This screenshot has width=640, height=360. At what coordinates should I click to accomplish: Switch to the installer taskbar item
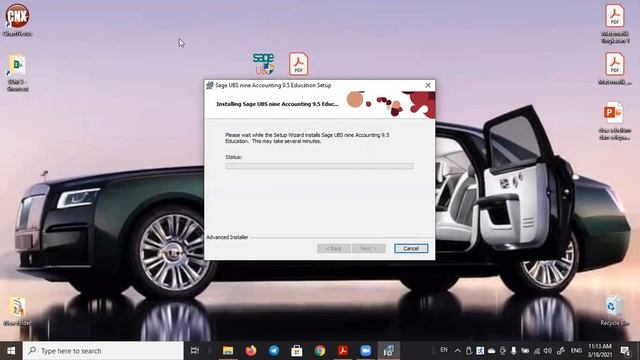click(x=388, y=351)
